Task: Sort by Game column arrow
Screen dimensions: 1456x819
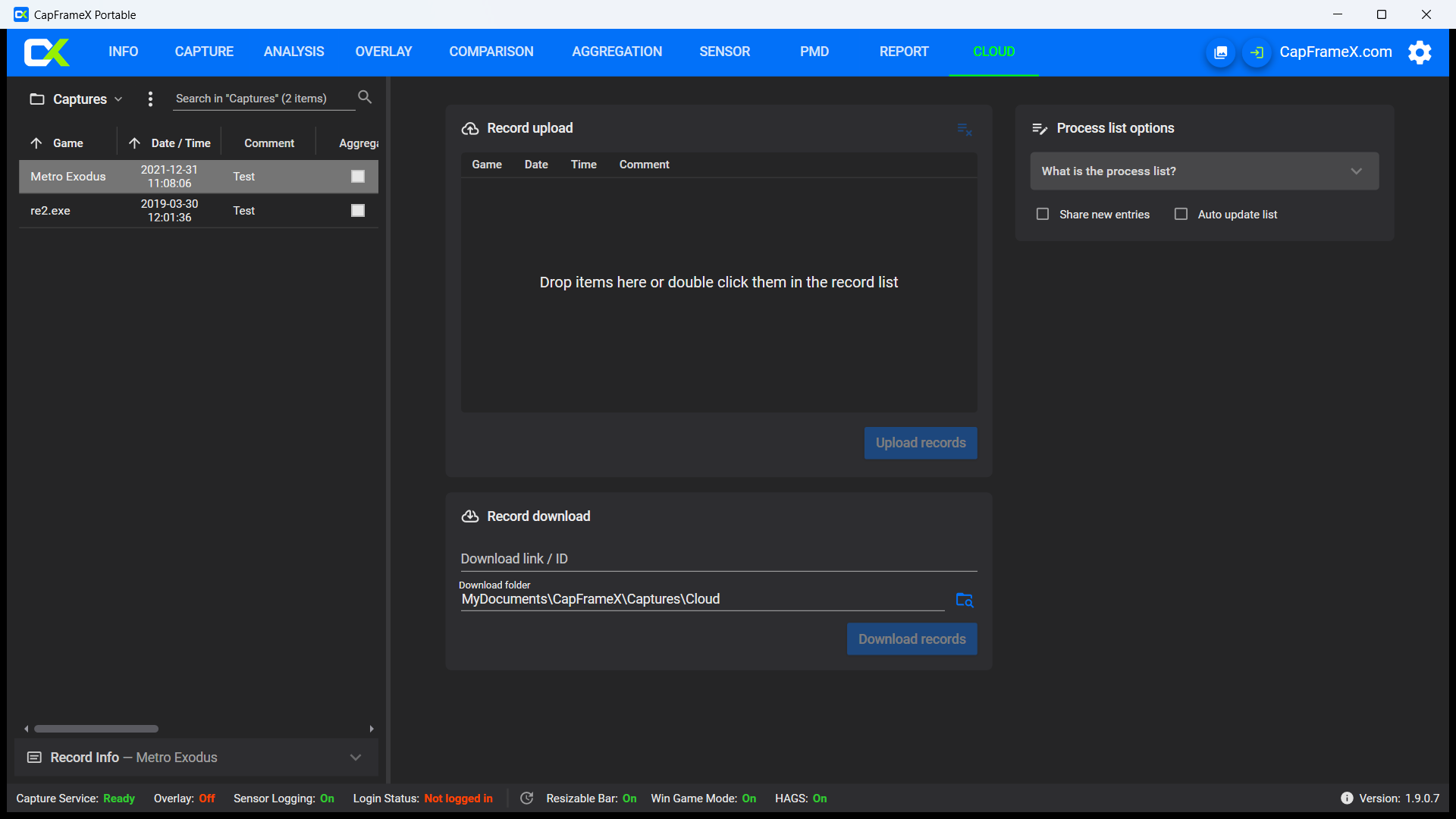Action: [36, 143]
